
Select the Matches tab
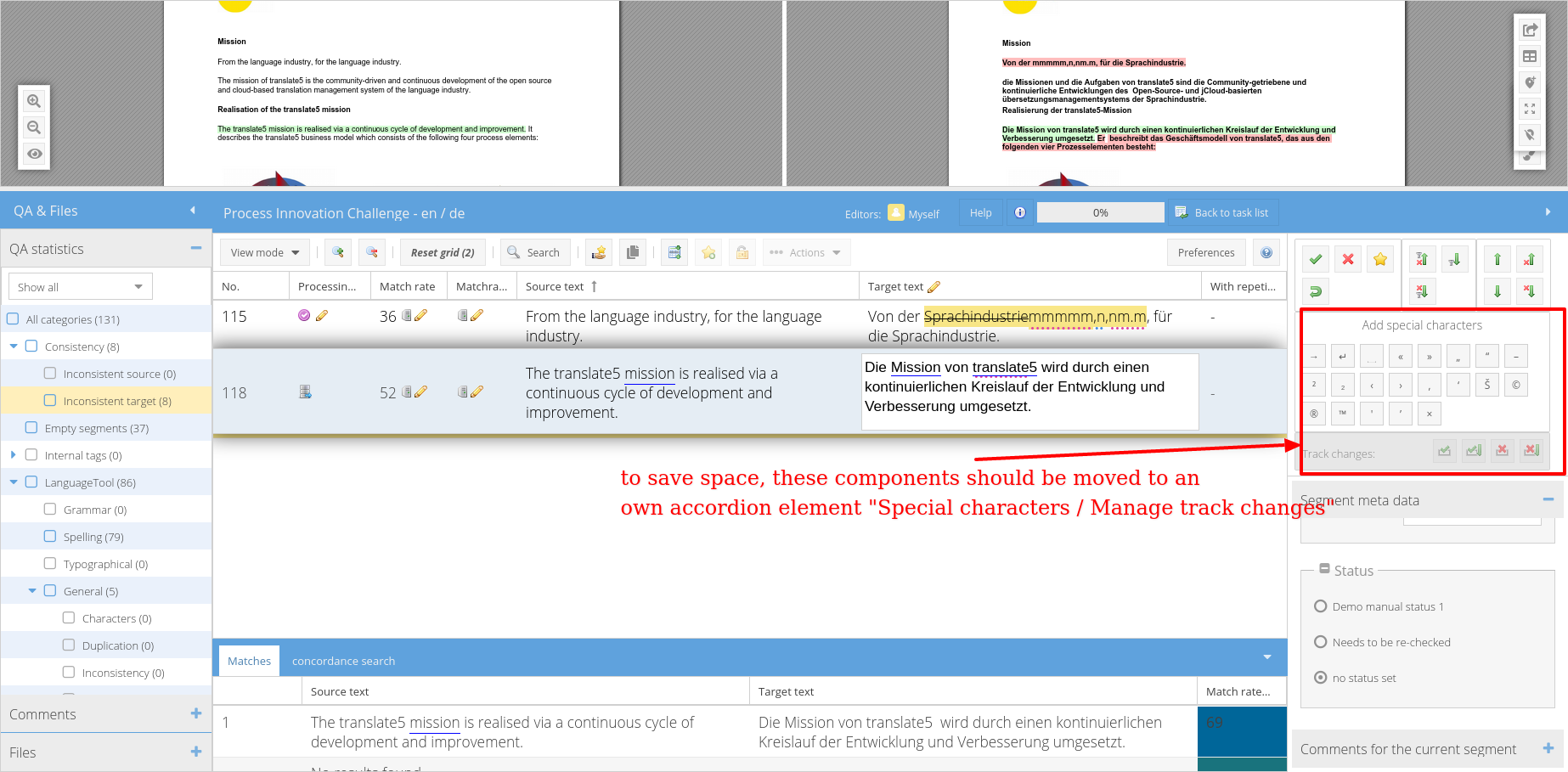249,662
